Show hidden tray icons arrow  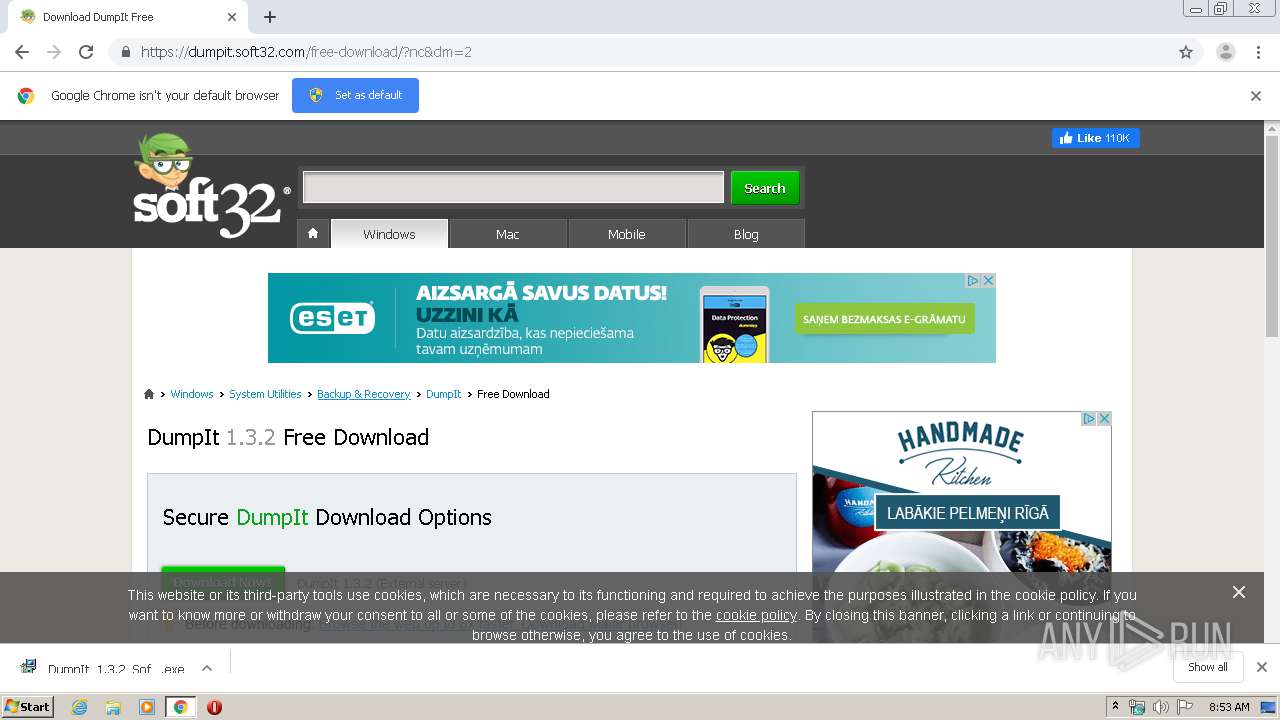click(1115, 707)
